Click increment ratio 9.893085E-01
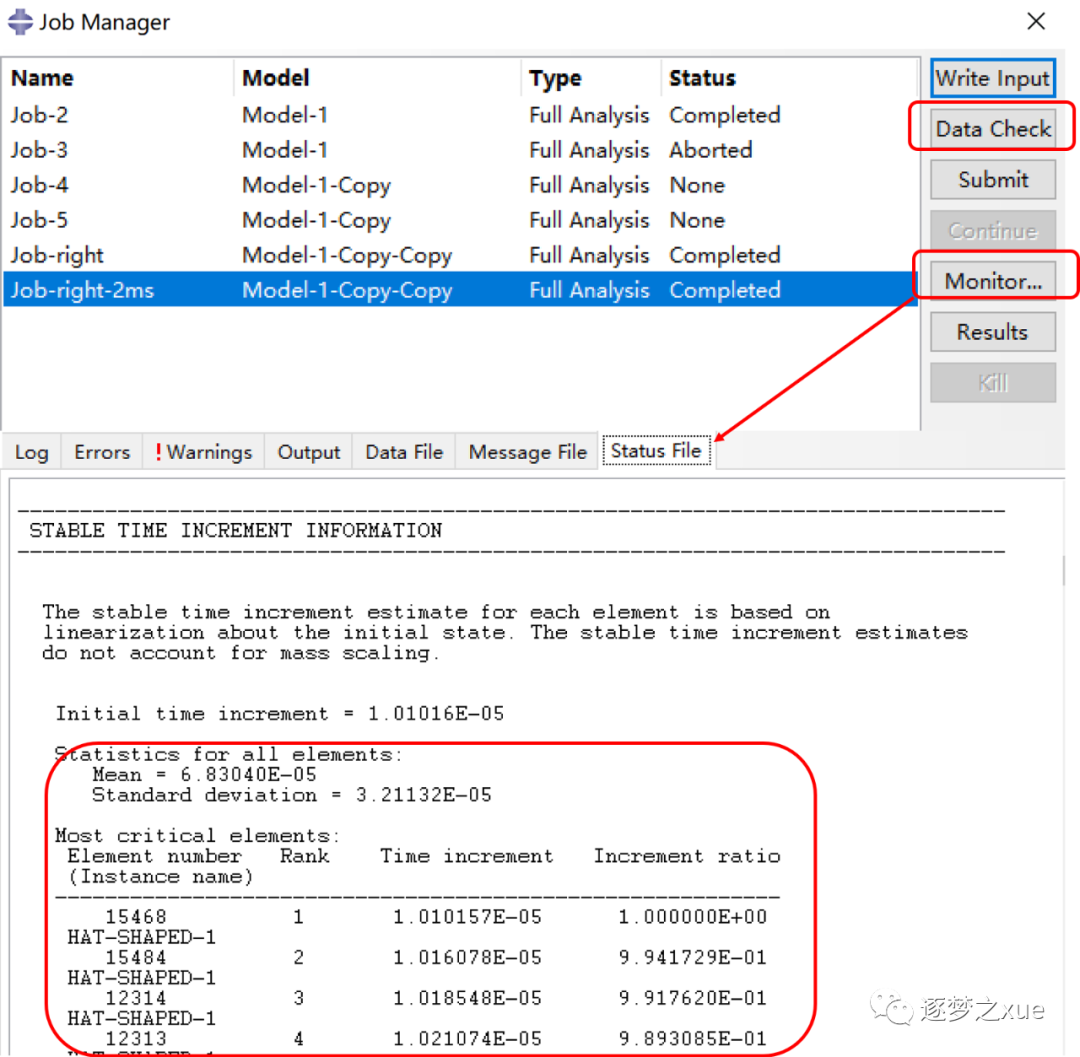 click(x=692, y=1038)
